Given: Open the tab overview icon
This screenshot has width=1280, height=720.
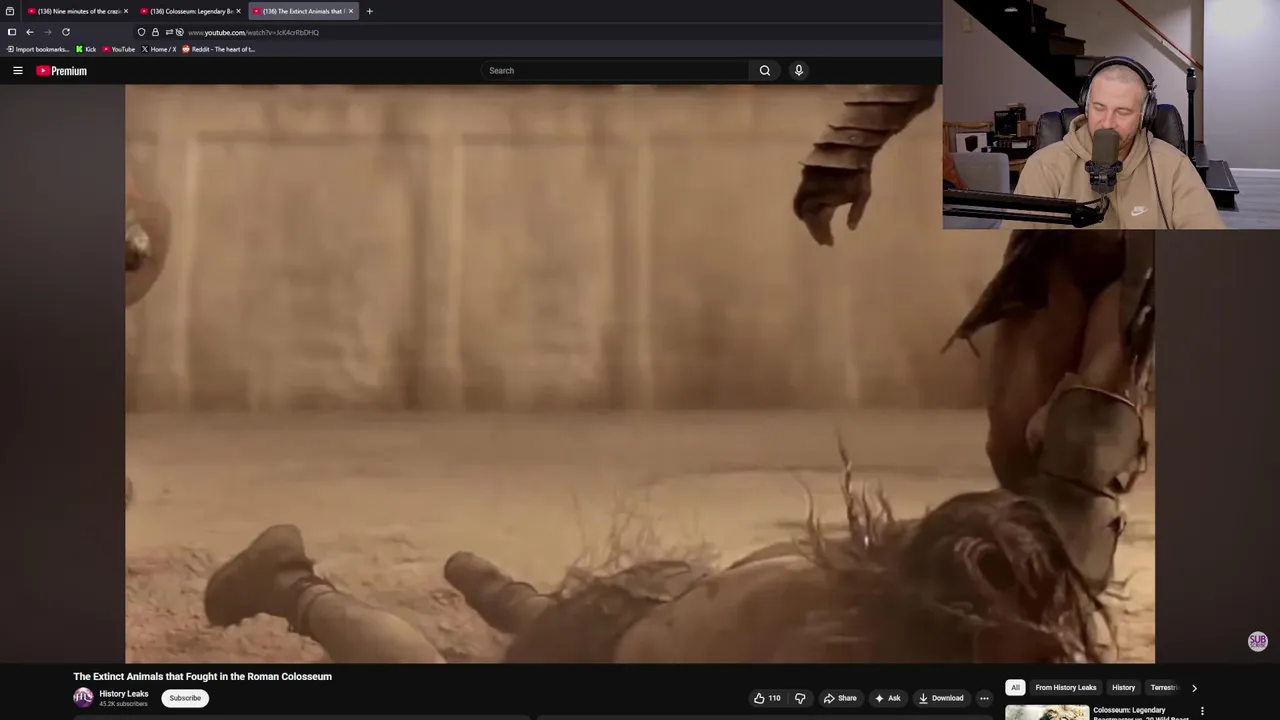Looking at the screenshot, I should (x=10, y=11).
